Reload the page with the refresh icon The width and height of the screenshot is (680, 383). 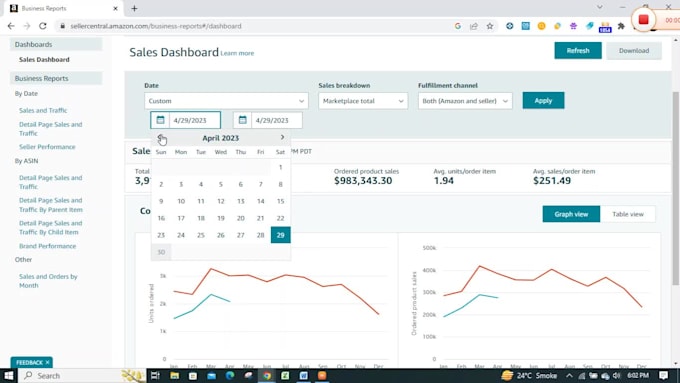[42, 26]
